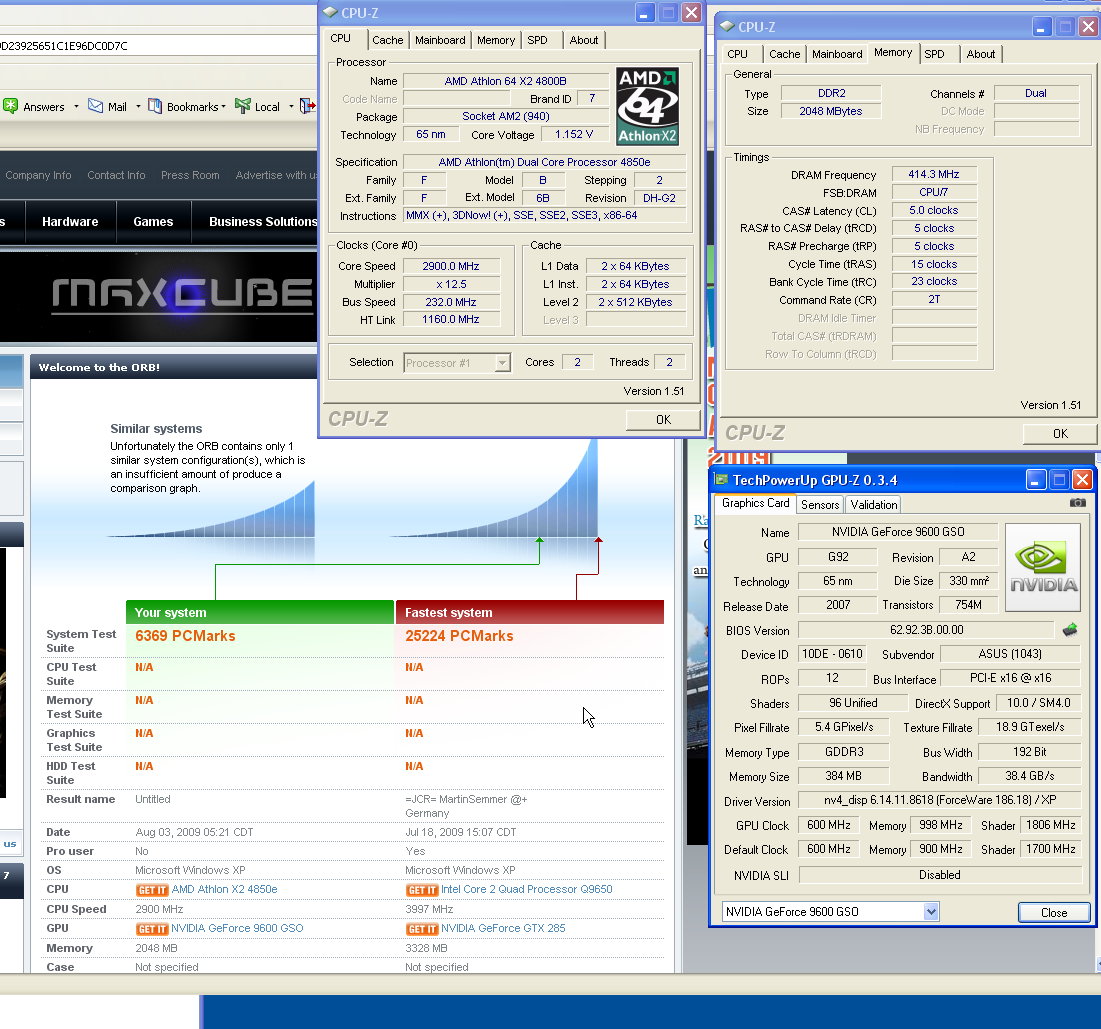The width and height of the screenshot is (1101, 1029).
Task: Click the Answers toolbar icon
Action: pos(11,106)
